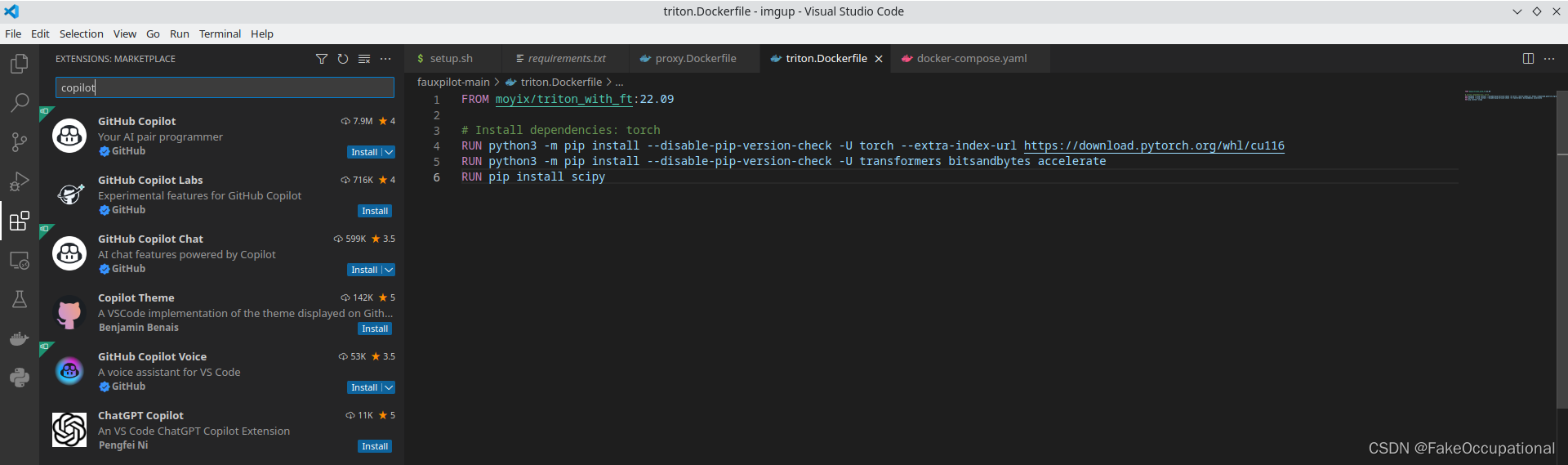The image size is (1568, 465).
Task: Open the Selection menu
Action: tap(82, 34)
